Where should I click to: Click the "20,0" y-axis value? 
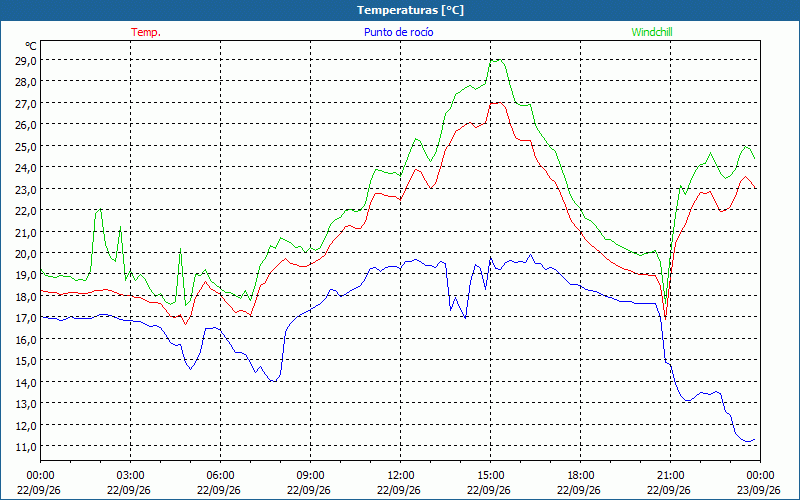click(x=26, y=254)
